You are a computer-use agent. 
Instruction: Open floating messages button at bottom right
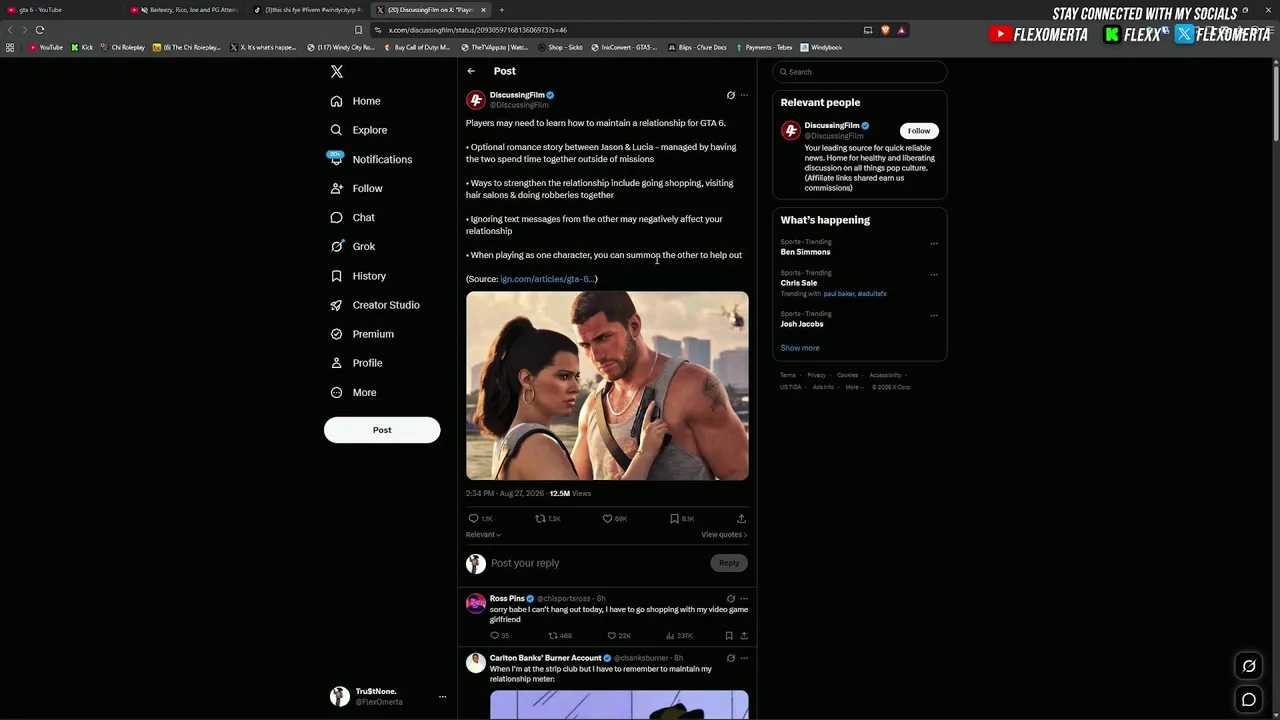pyautogui.click(x=1249, y=700)
